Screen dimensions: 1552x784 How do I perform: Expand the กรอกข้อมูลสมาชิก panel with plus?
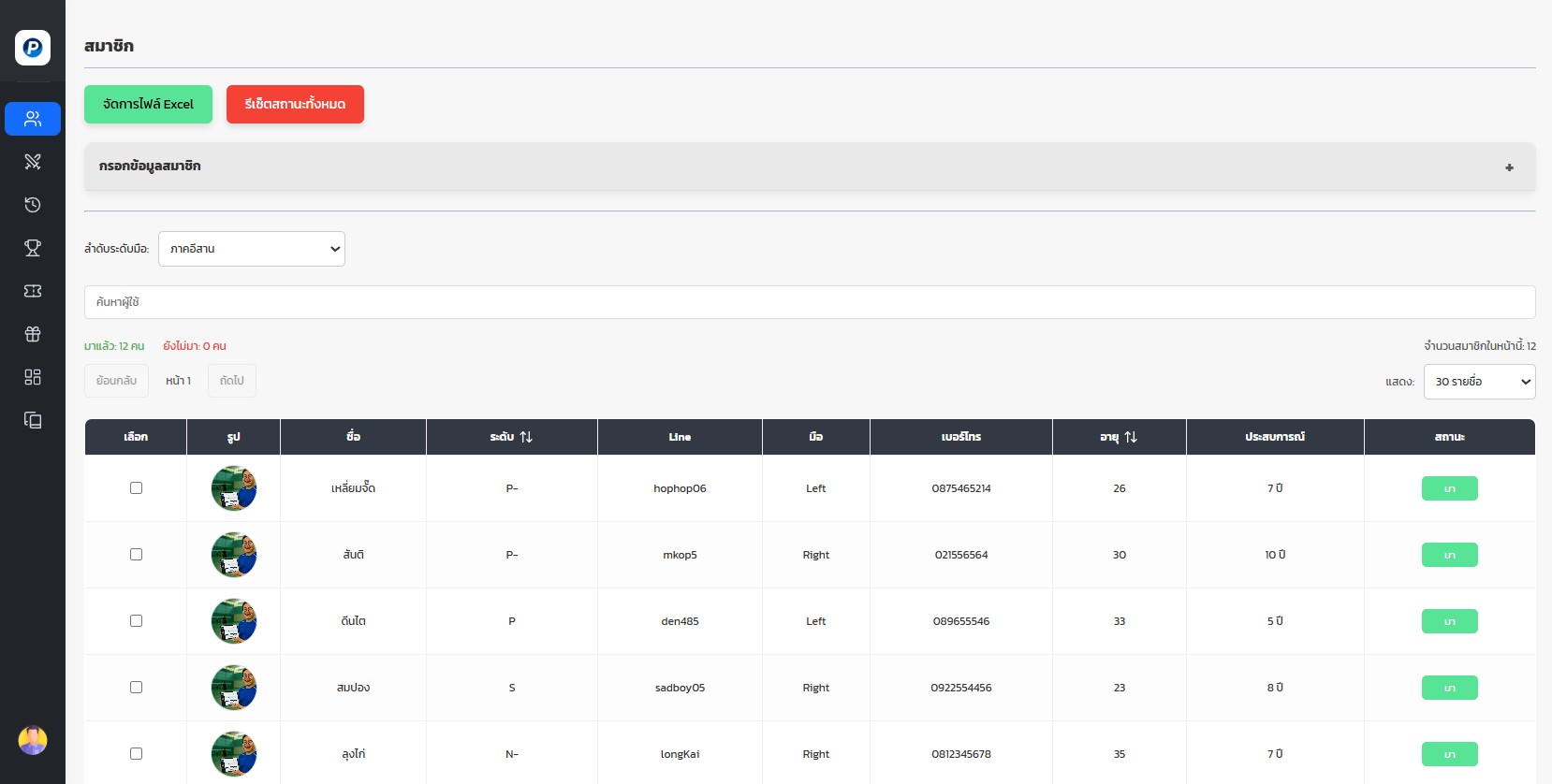pos(1509,167)
